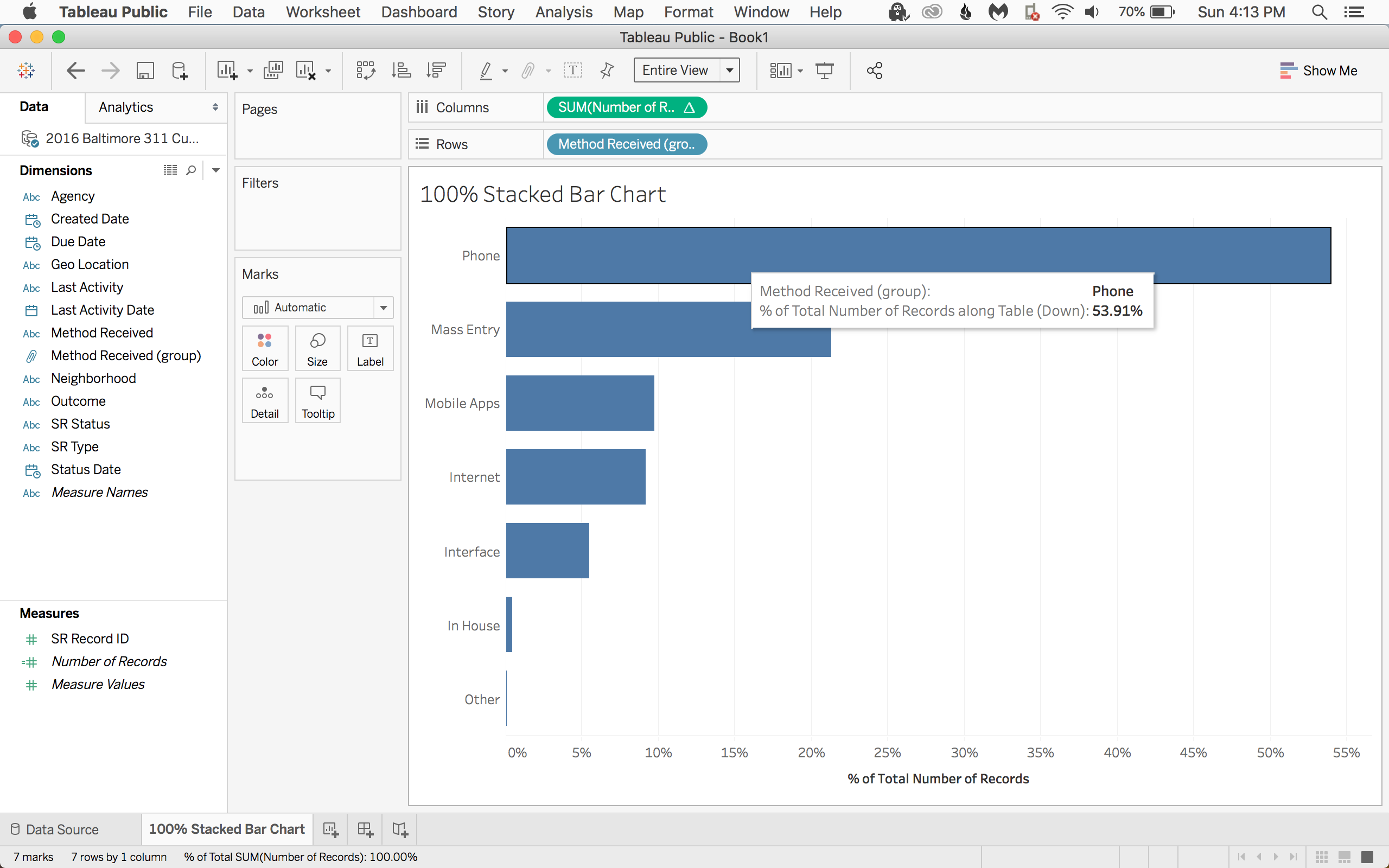Viewport: 1389px width, 868px height.
Task: Expand clear sheet dropdown arrow
Action: click(328, 71)
